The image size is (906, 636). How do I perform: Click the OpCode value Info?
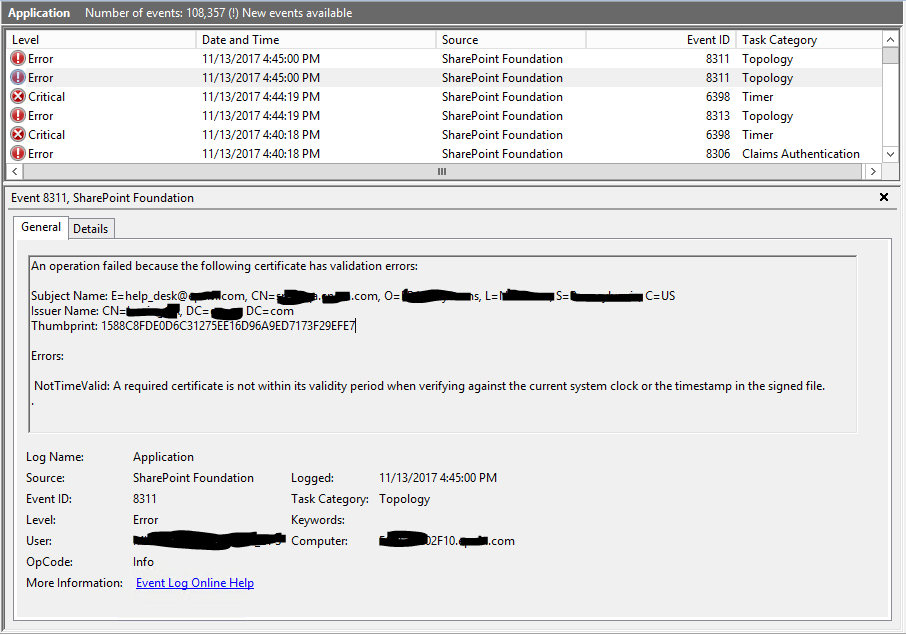(143, 562)
